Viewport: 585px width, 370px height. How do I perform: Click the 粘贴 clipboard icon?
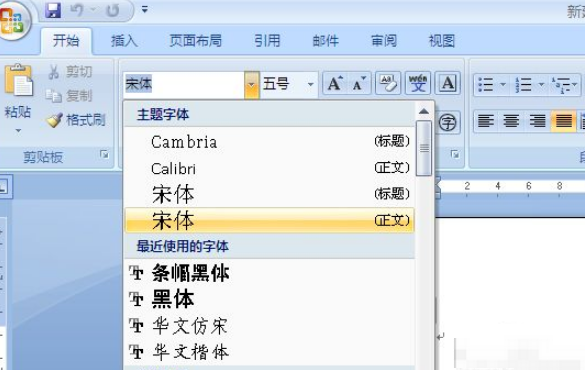tap(18, 80)
